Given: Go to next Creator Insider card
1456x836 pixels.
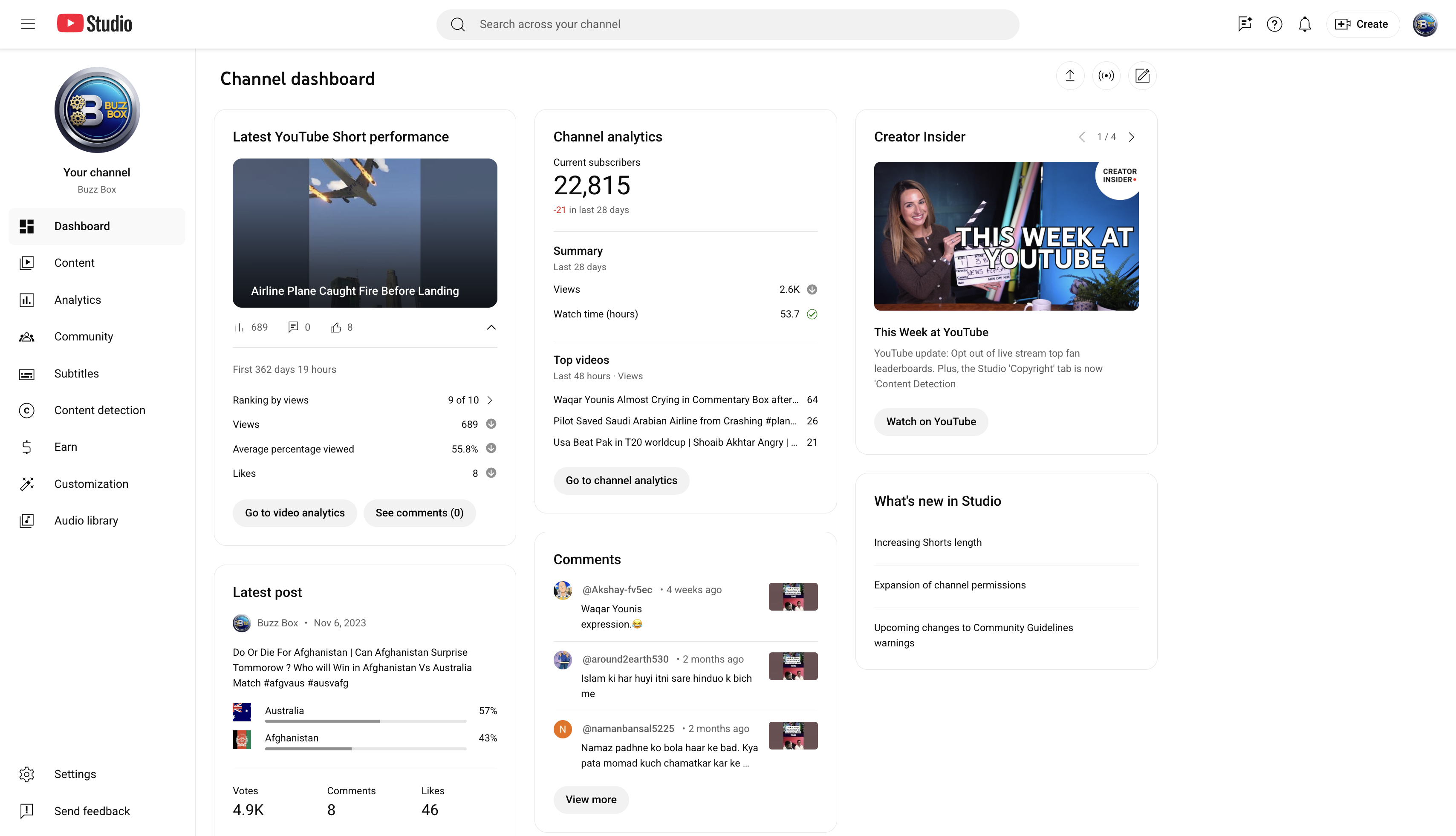Looking at the screenshot, I should tap(1132, 137).
